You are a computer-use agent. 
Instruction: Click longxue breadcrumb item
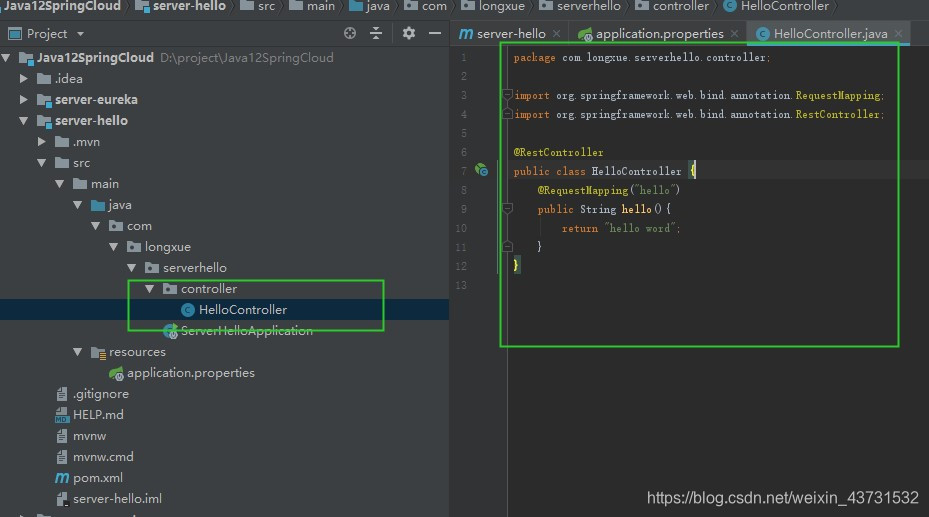pos(493,7)
